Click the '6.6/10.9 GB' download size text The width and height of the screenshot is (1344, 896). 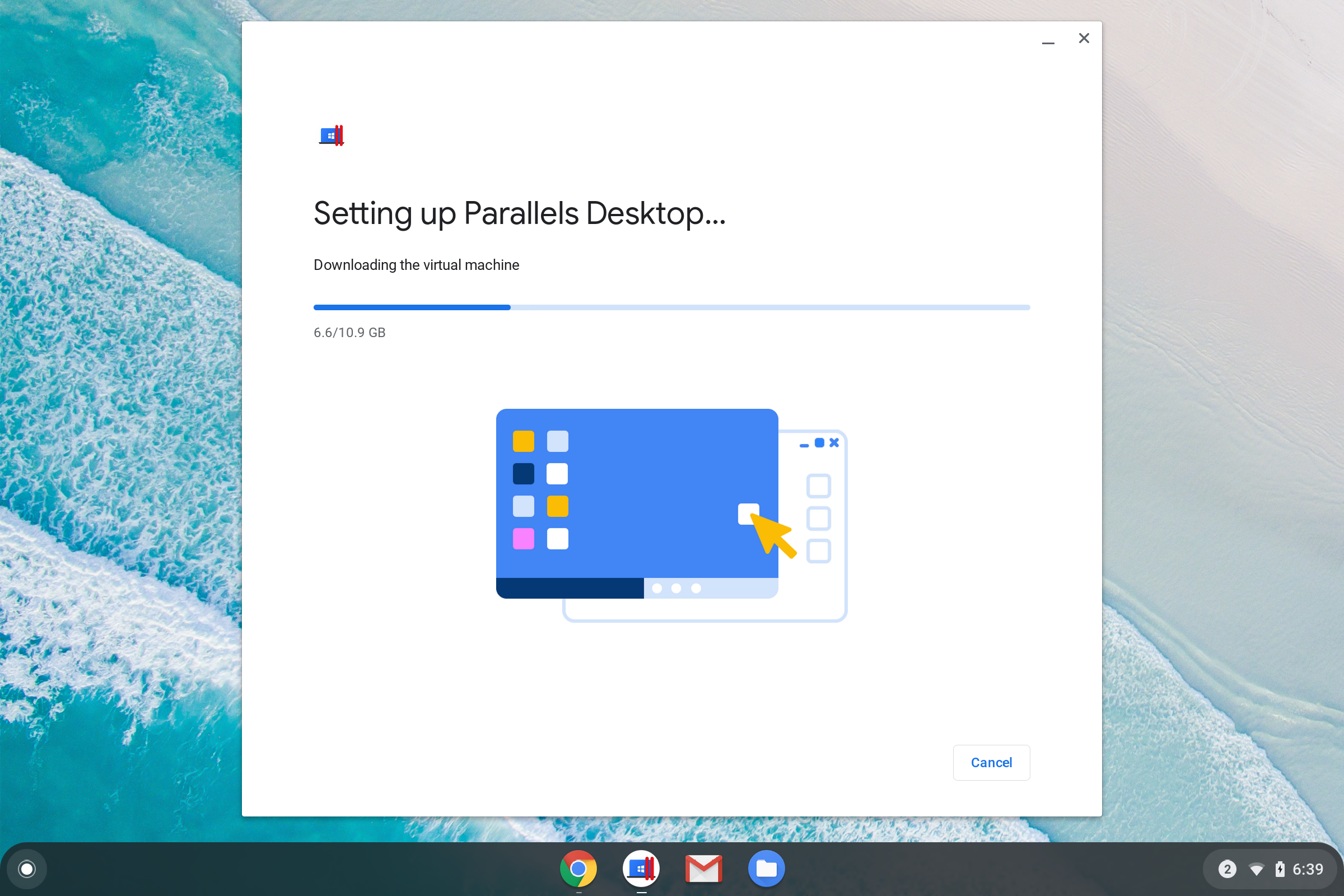(349, 333)
